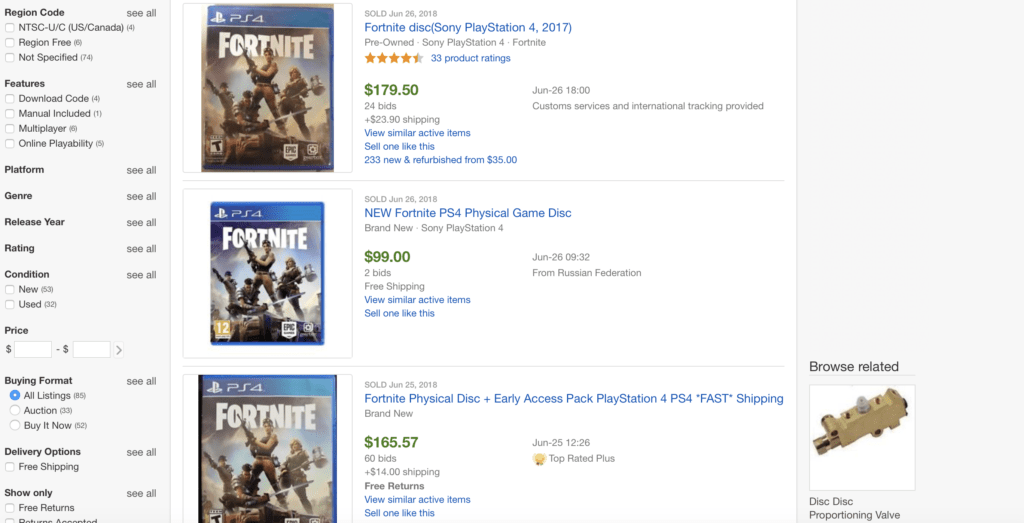Open the first Fortnite PS4 listing image

tap(268, 88)
